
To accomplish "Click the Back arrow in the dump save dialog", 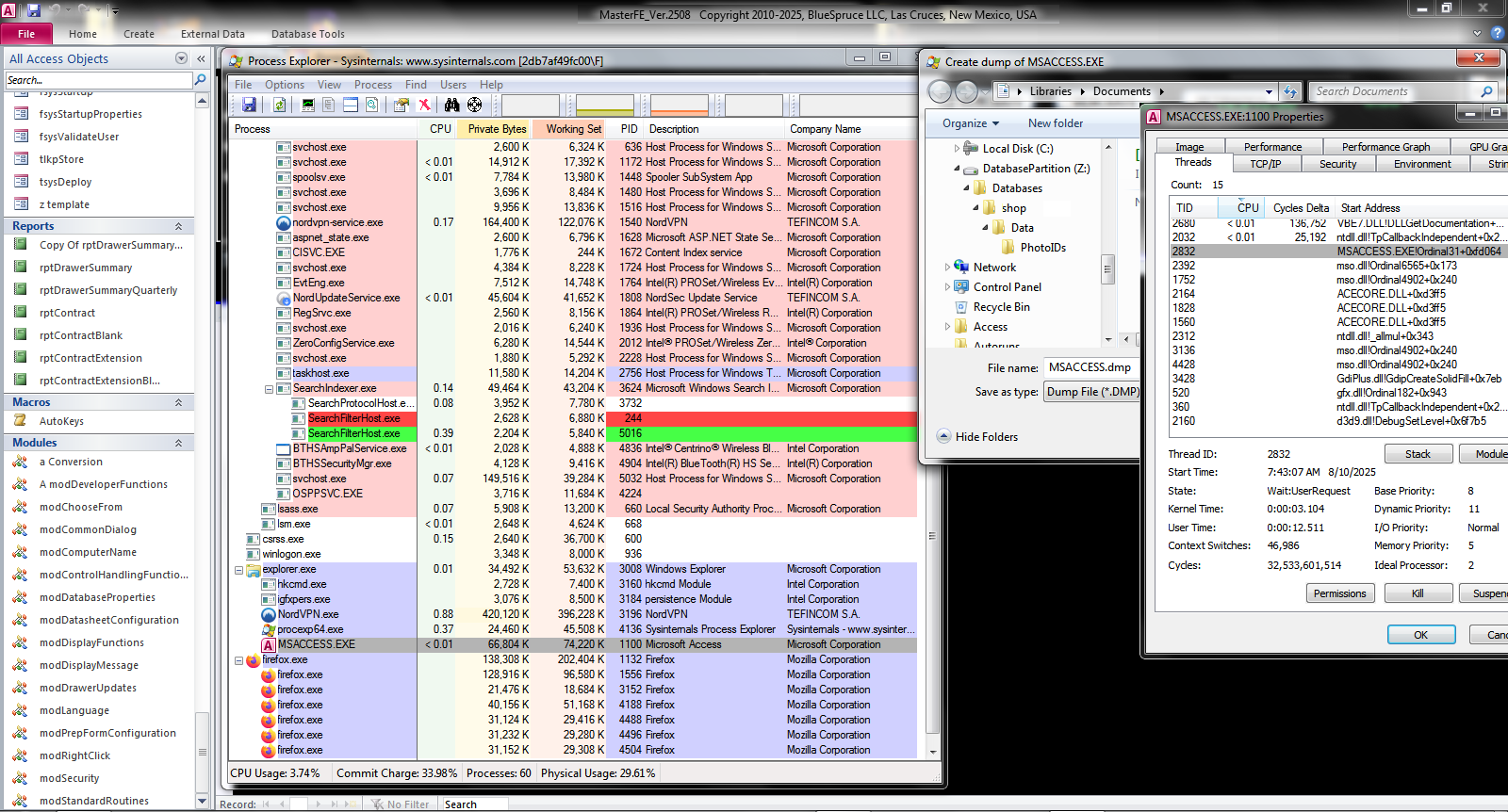I will point(940,91).
